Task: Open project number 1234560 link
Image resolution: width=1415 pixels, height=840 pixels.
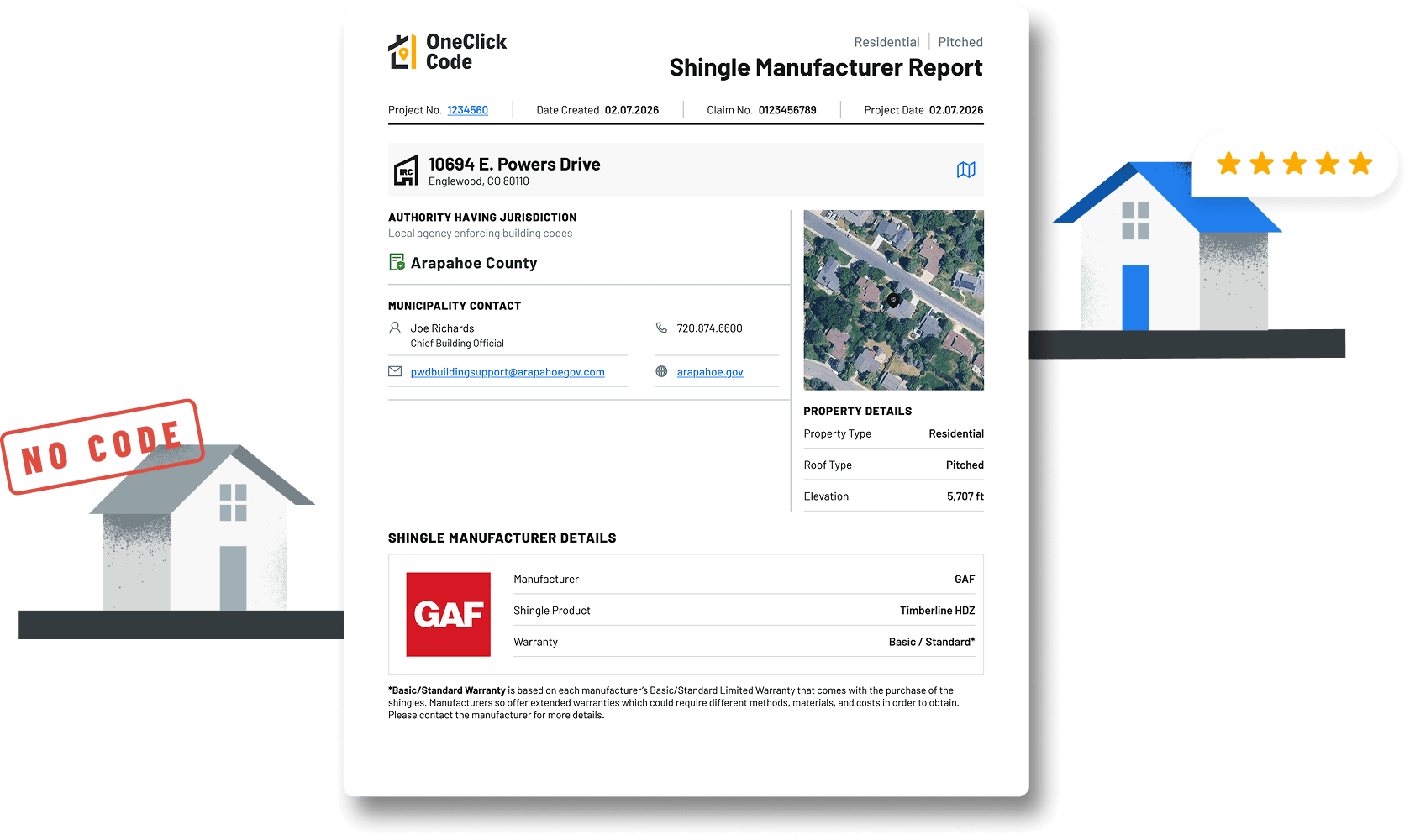Action: (x=467, y=110)
